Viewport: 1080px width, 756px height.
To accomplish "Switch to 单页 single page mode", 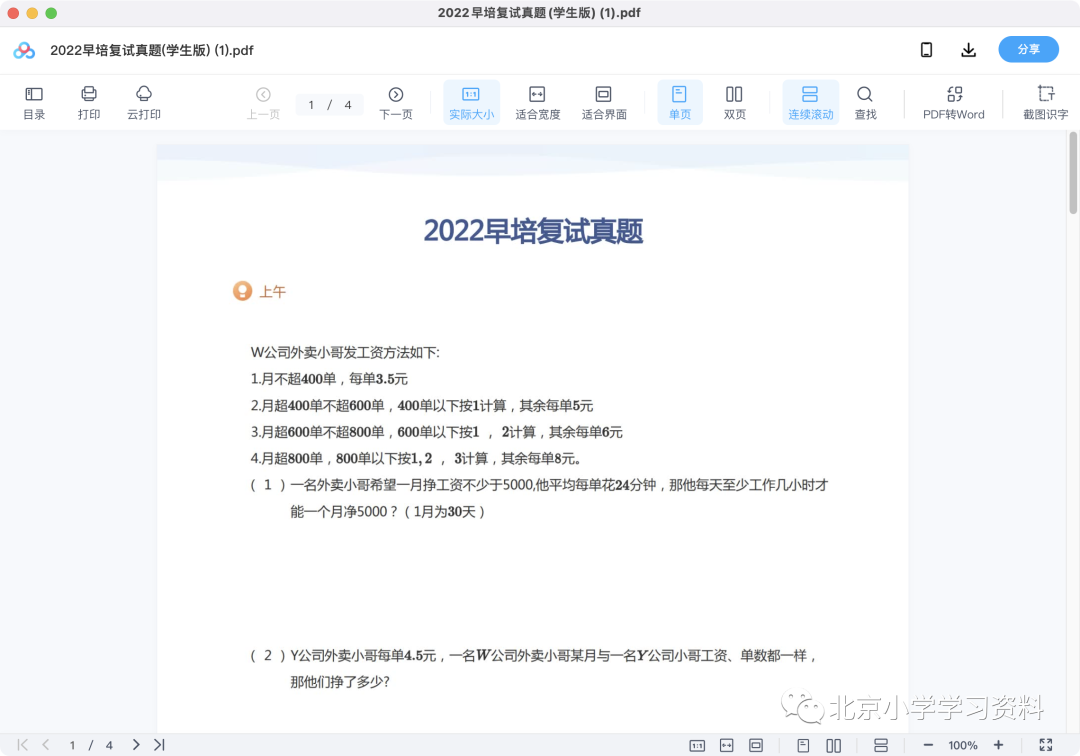I will tap(680, 103).
